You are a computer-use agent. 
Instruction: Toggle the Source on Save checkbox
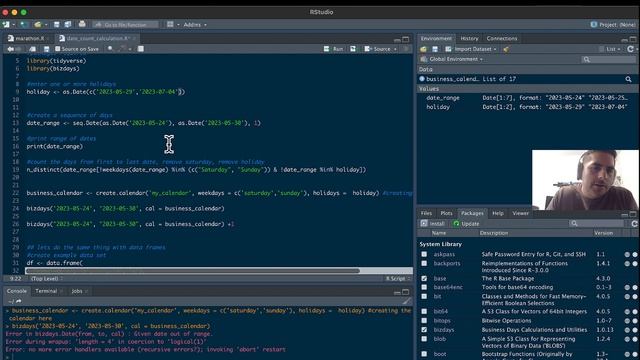click(58, 49)
